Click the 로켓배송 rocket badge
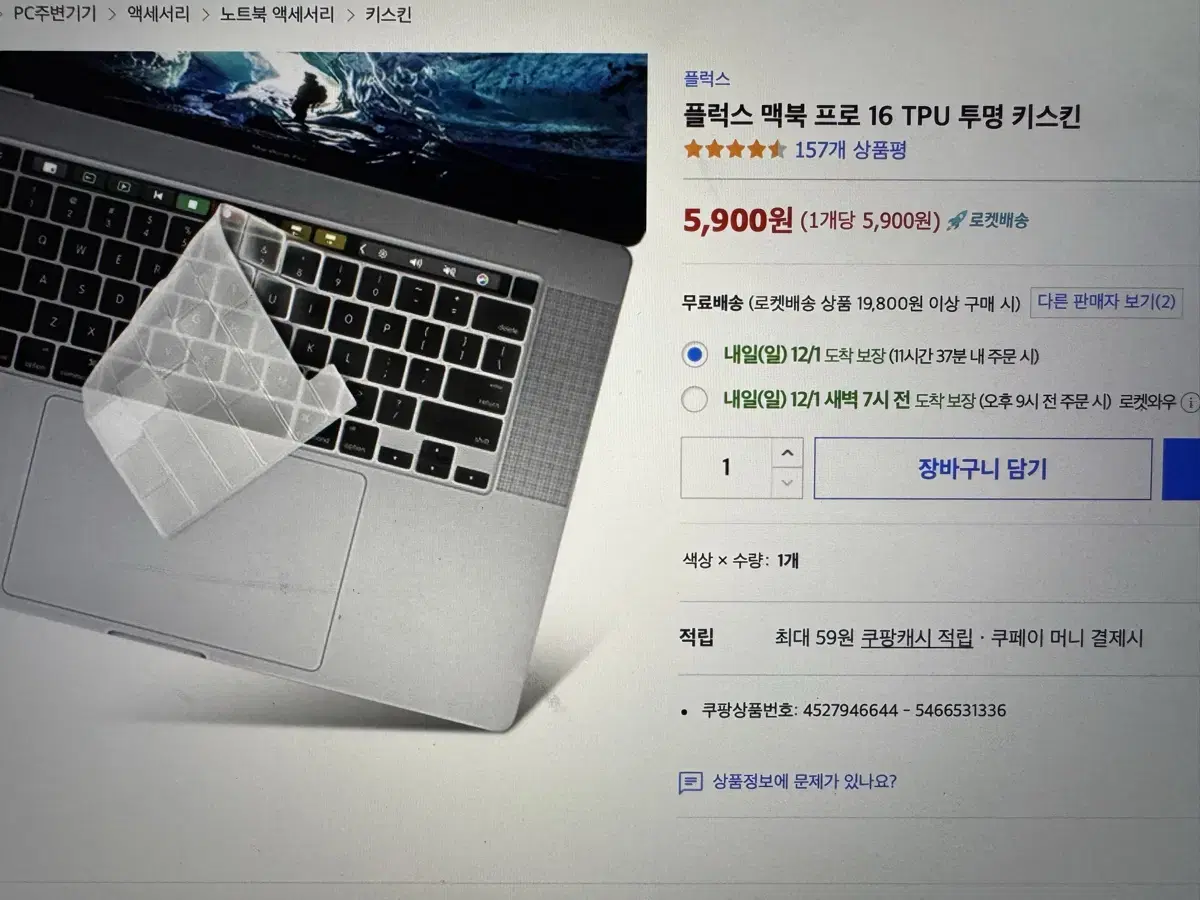The image size is (1200, 900). pyautogui.click(x=988, y=221)
